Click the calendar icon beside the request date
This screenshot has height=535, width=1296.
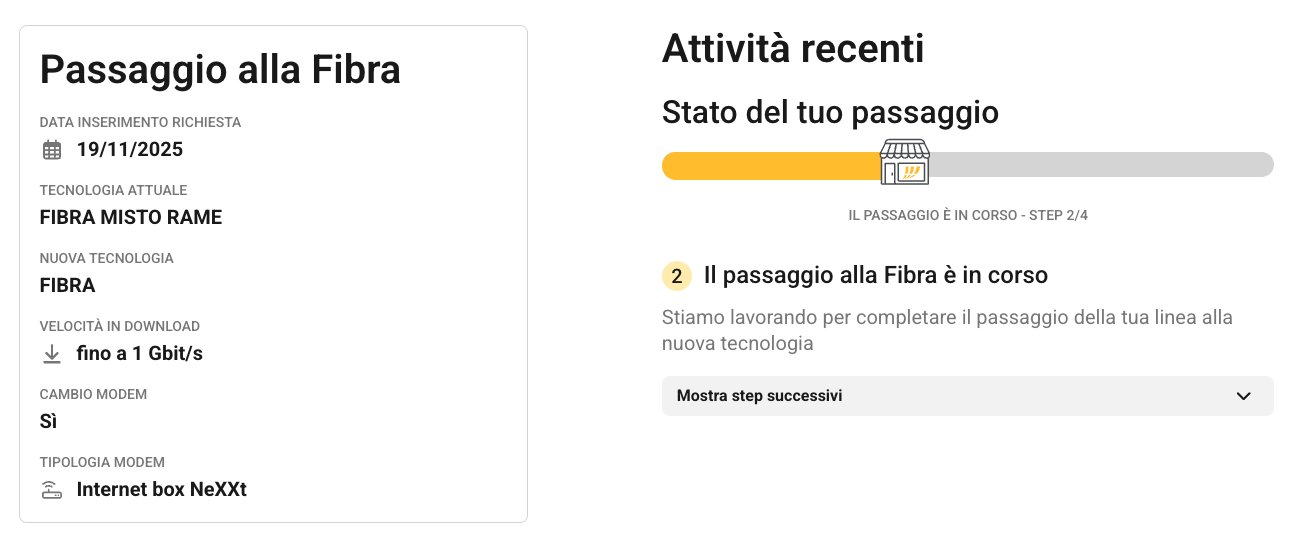coord(52,150)
